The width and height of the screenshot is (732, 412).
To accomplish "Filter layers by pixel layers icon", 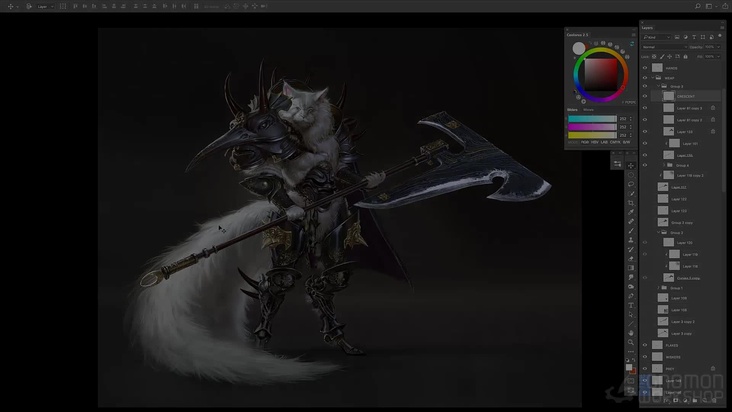I will point(677,37).
